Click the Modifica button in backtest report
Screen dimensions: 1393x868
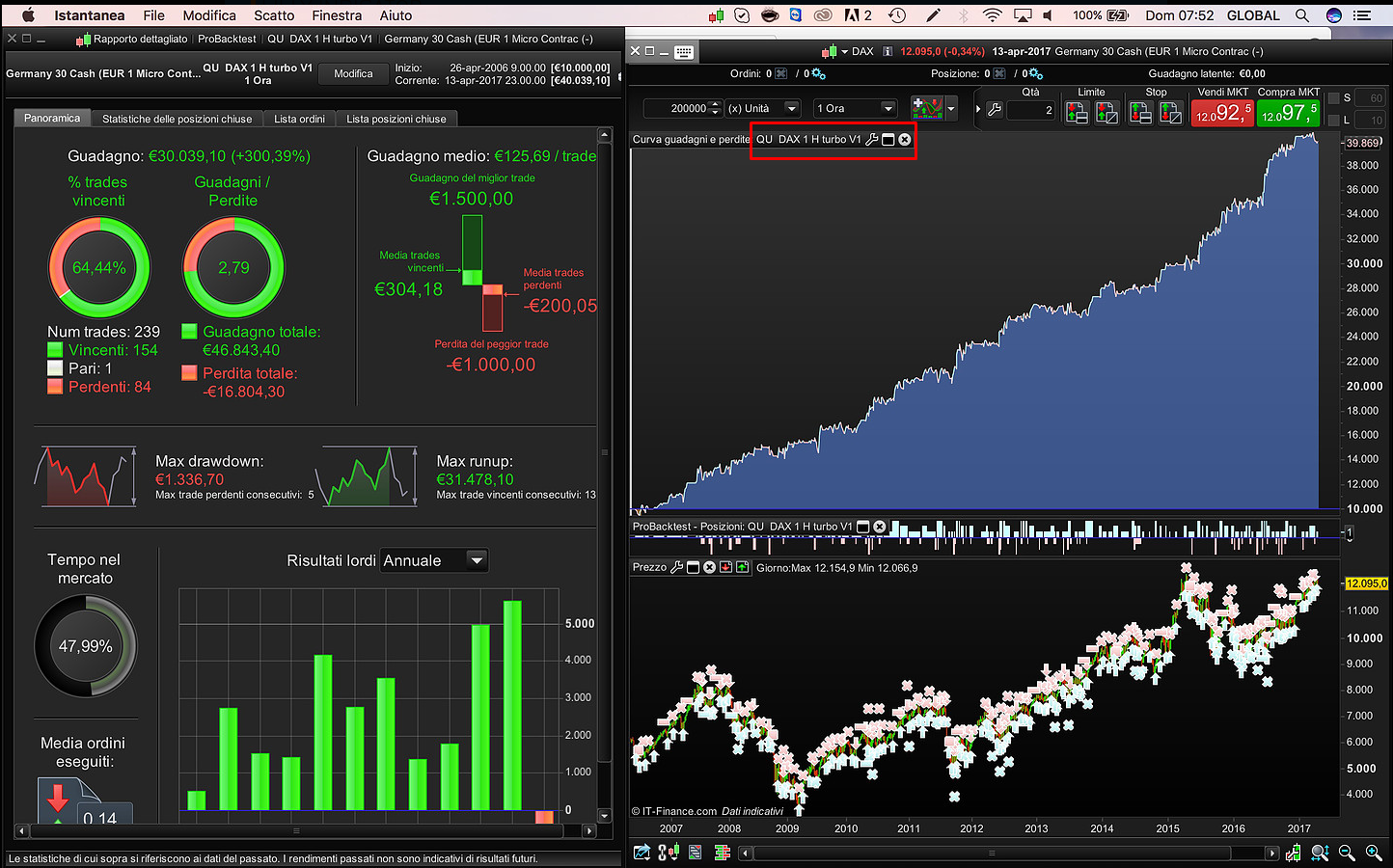[x=353, y=73]
